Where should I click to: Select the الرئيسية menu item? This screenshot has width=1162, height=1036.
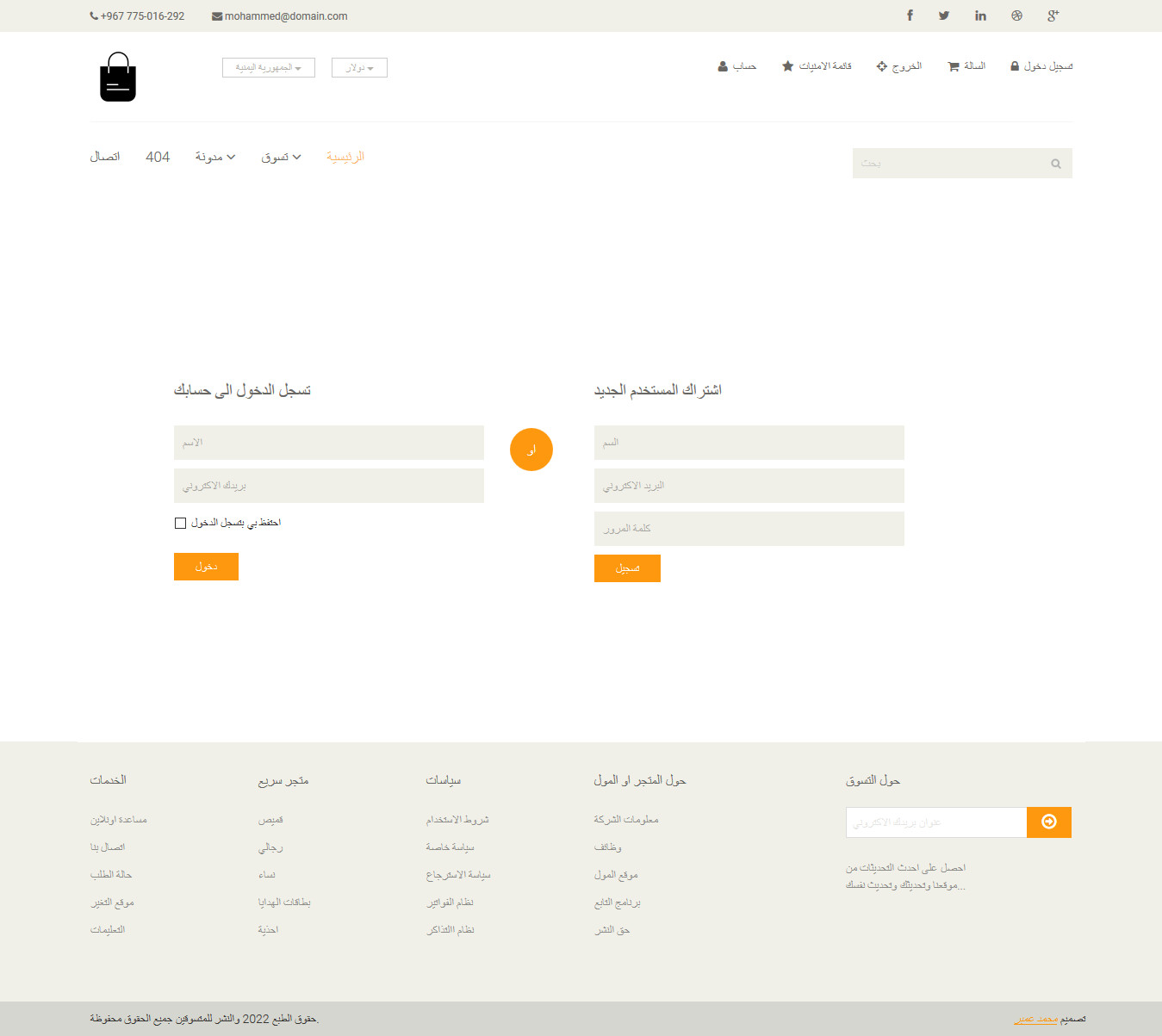345,156
